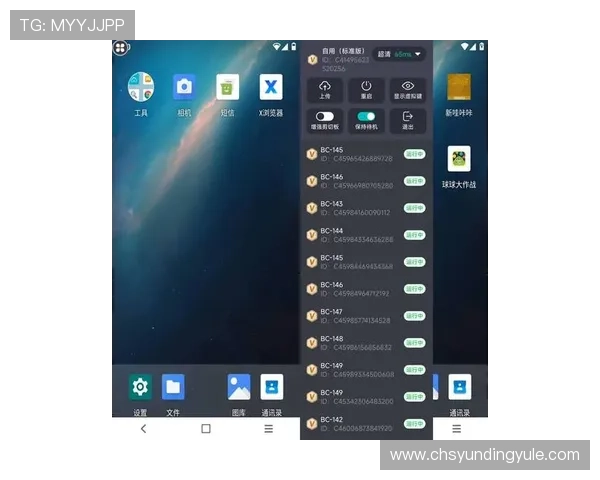The width and height of the screenshot is (600, 480).
Task: Launch the 相机 camera app
Action: (x=184, y=88)
